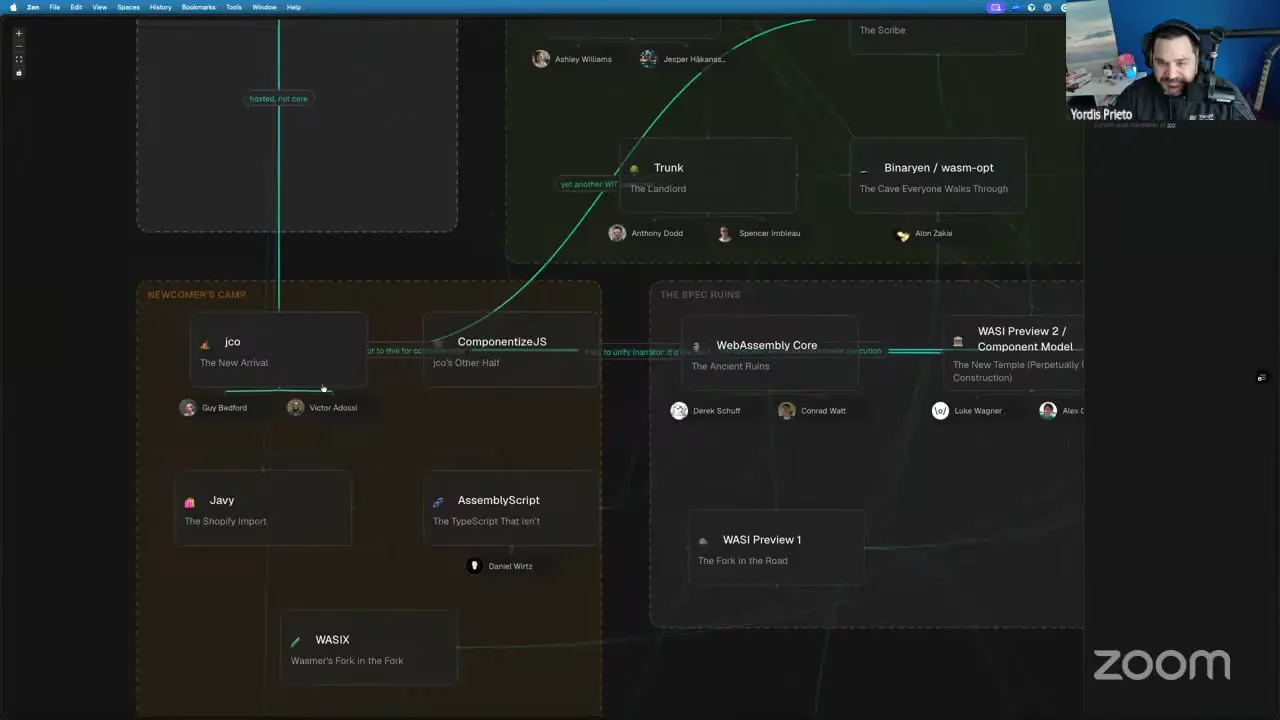Open the Help menu

point(294,7)
